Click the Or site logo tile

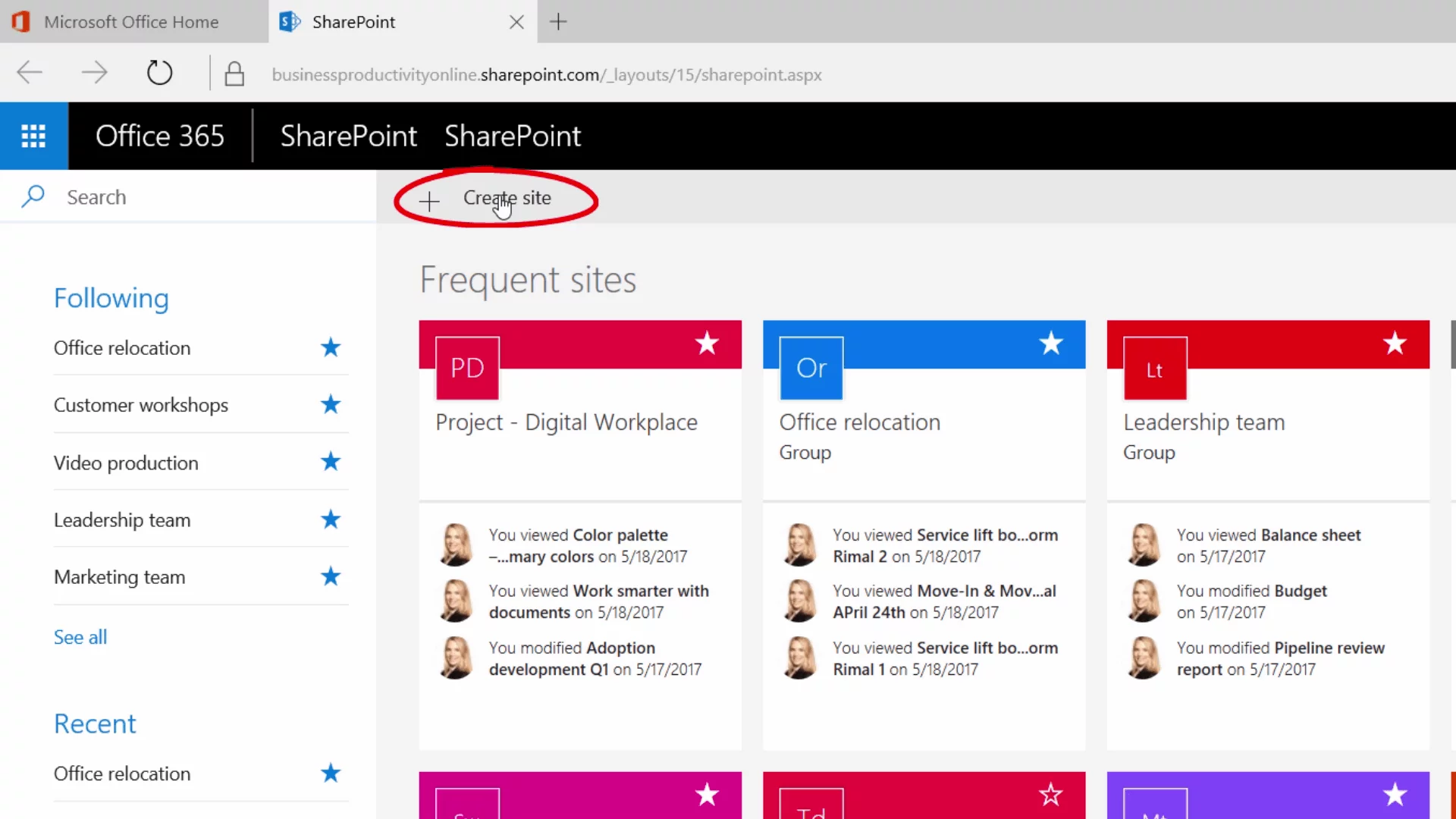click(811, 368)
